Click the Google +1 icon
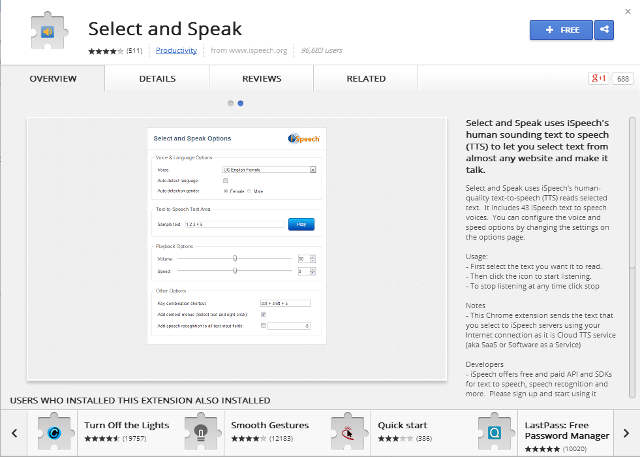The height and width of the screenshot is (457, 640). [x=599, y=78]
